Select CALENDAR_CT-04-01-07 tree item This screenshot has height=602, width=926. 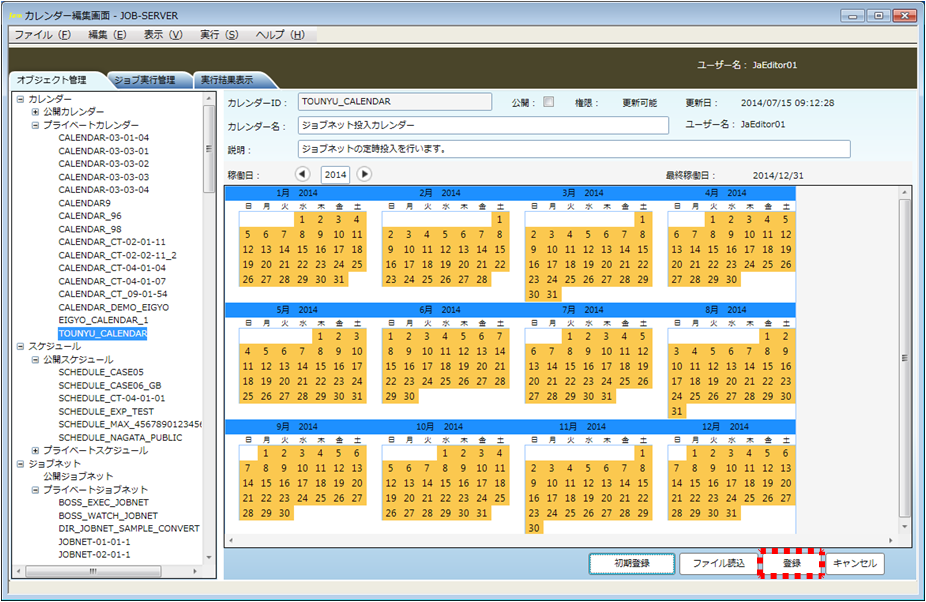[112, 281]
